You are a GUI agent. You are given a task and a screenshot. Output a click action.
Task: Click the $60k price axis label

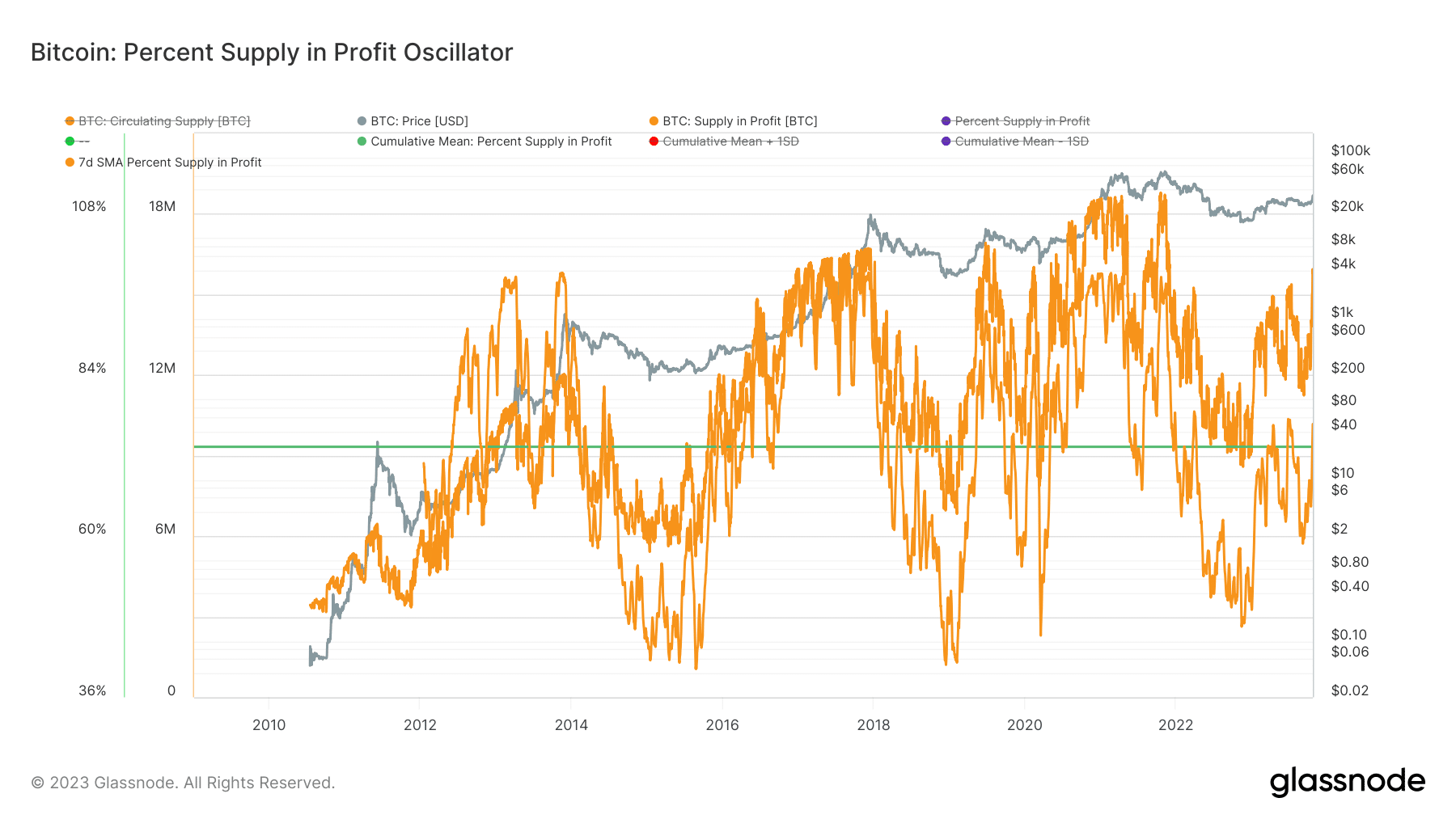(x=1348, y=170)
